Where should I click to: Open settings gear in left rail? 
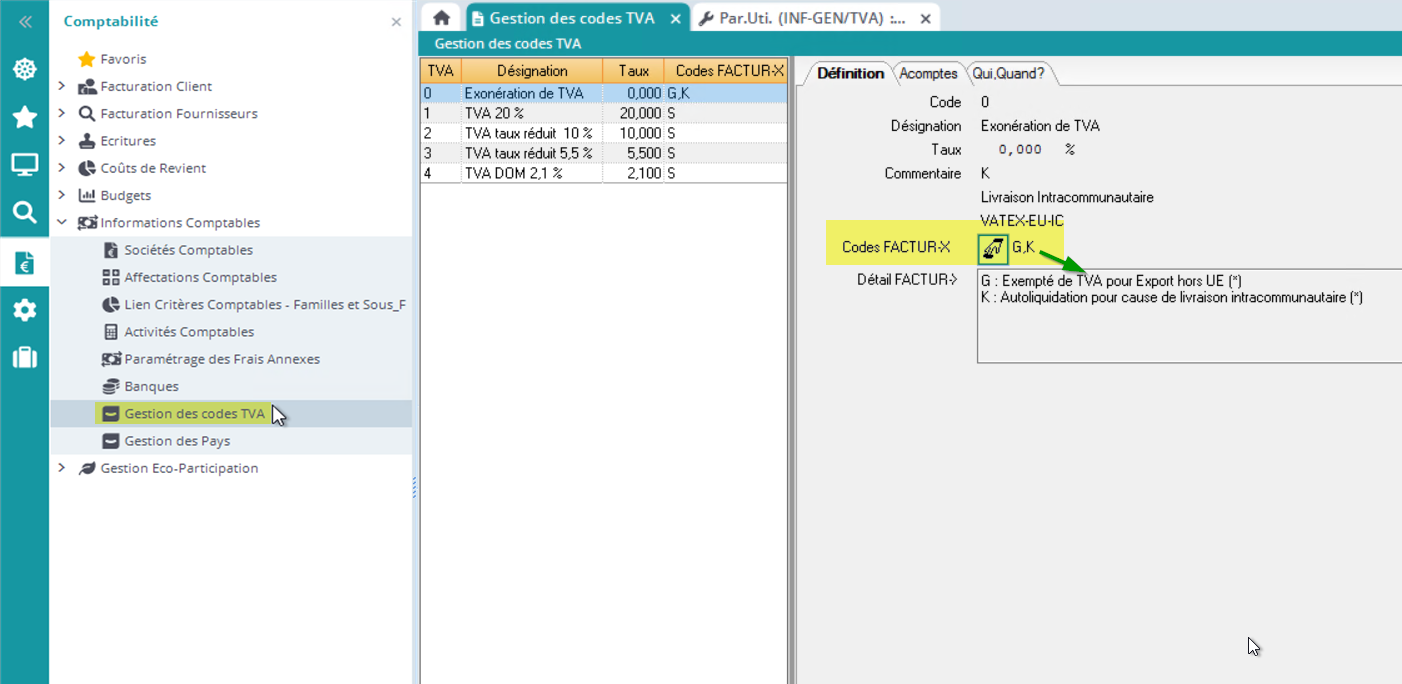(x=25, y=310)
